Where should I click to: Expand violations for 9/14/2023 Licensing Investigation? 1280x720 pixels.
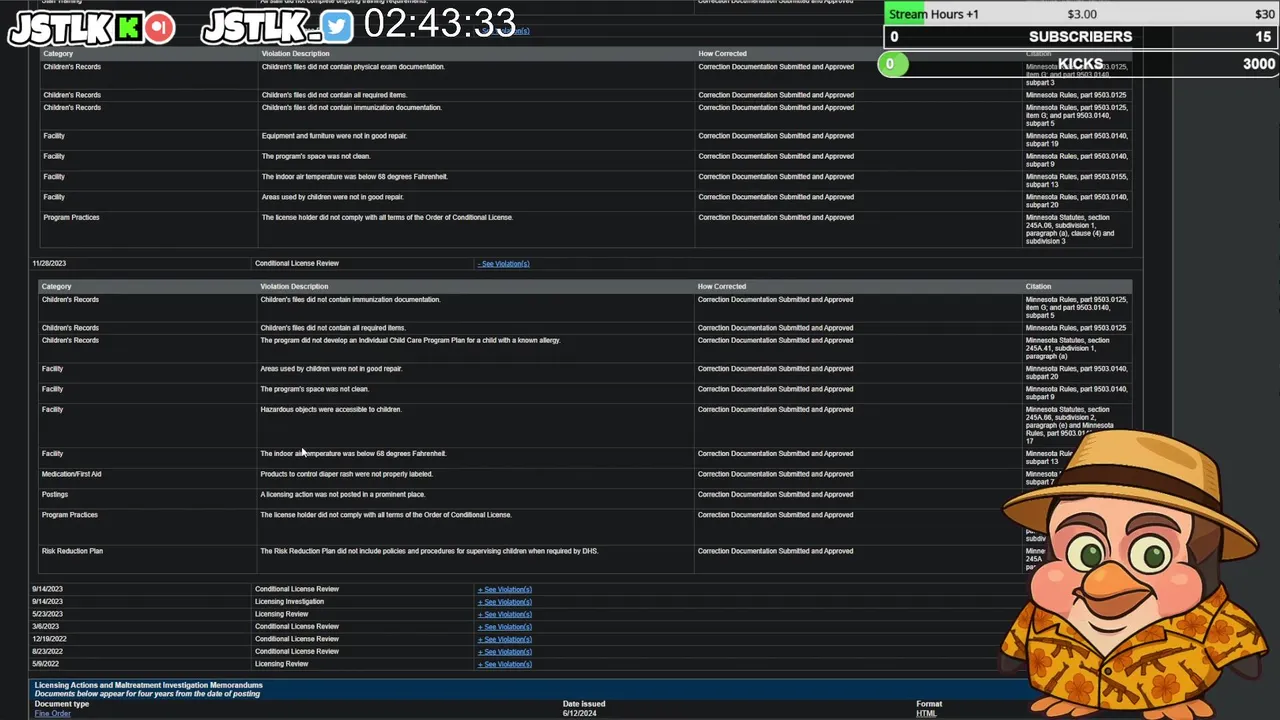point(505,602)
